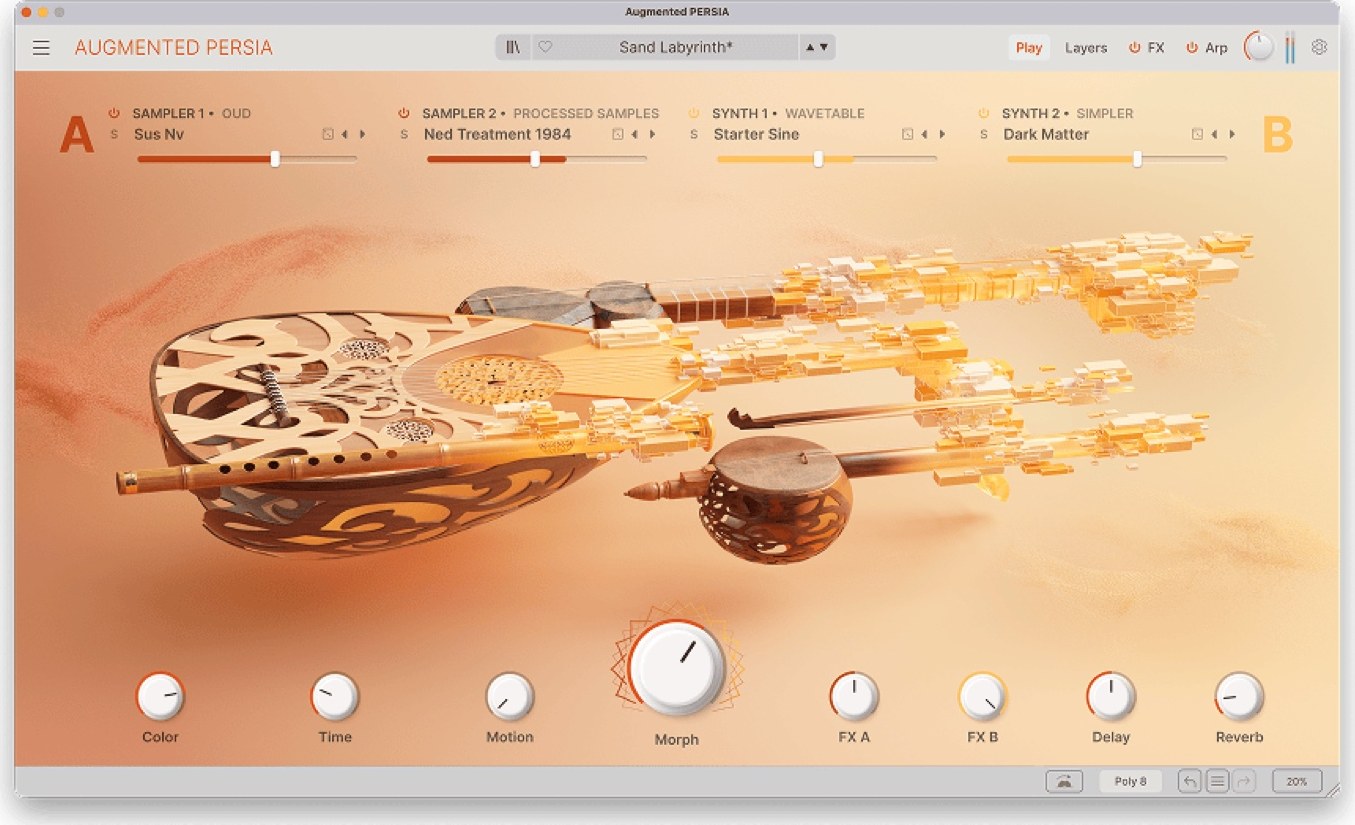Click the macro controls icon left of Poly 8
Screen dimensions: 1355x825
point(1064,781)
